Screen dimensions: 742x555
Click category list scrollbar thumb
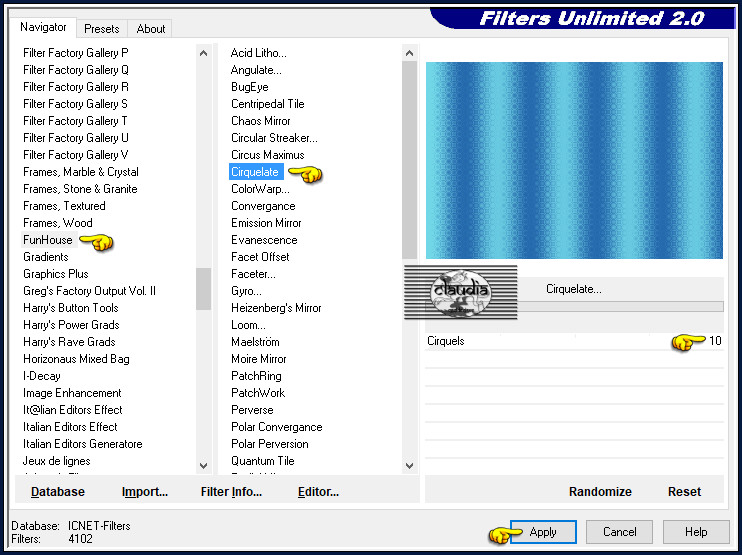pyautogui.click(x=203, y=289)
